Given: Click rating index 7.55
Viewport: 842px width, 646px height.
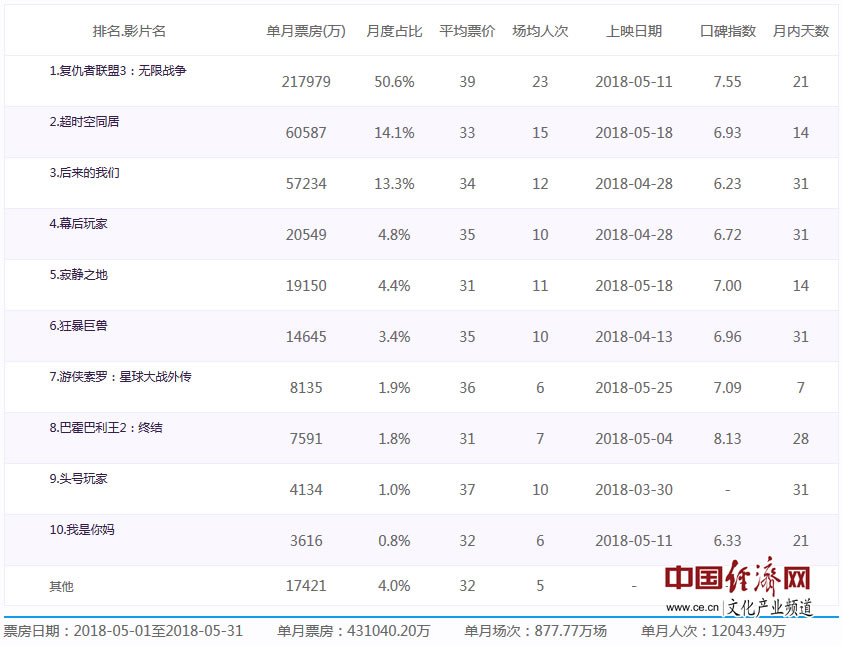Looking at the screenshot, I should point(728,82).
